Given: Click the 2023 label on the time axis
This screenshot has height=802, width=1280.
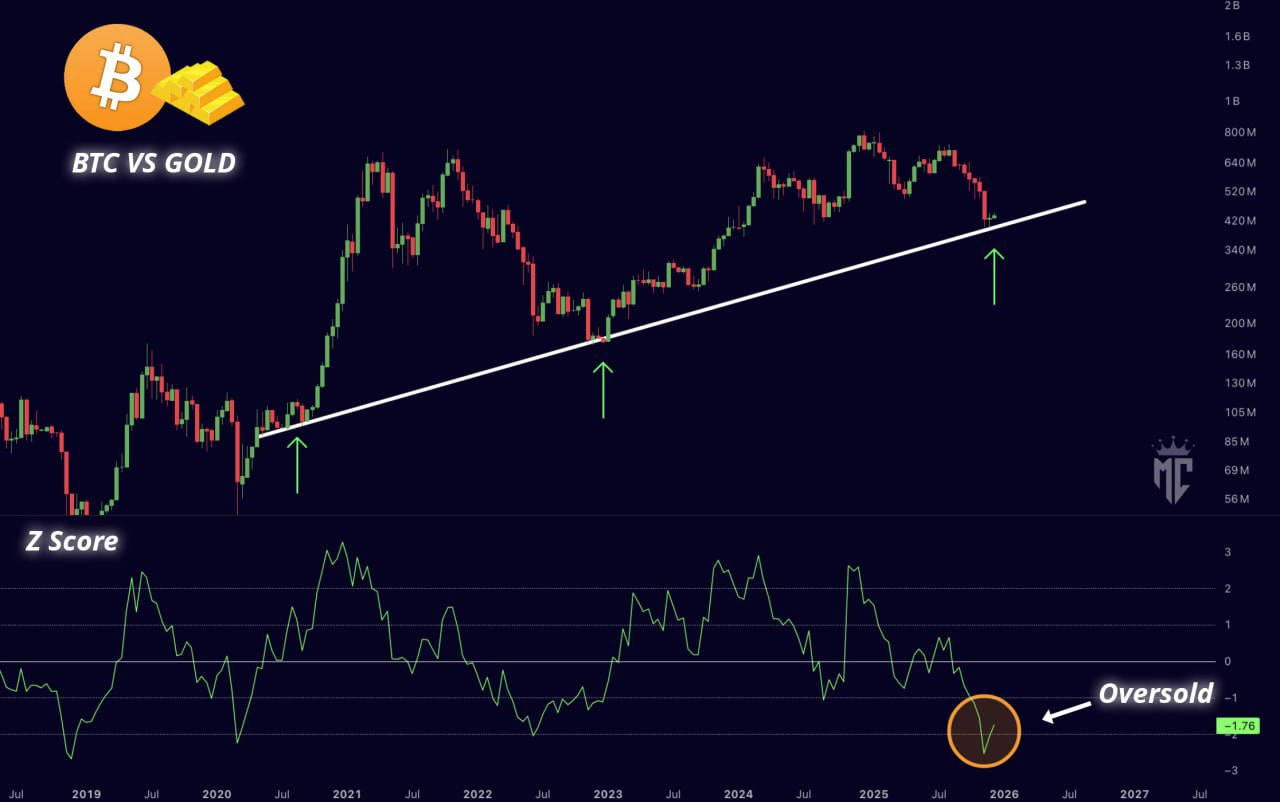Looking at the screenshot, I should (x=609, y=793).
